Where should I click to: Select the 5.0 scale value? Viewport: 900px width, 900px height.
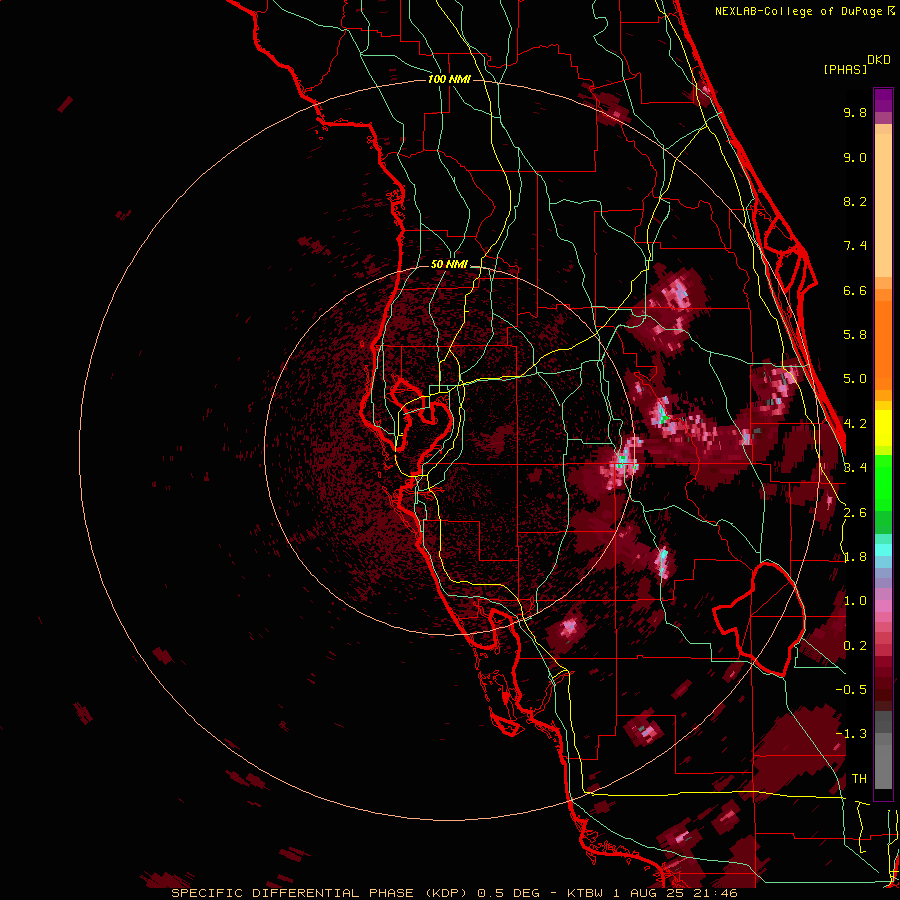(x=855, y=379)
